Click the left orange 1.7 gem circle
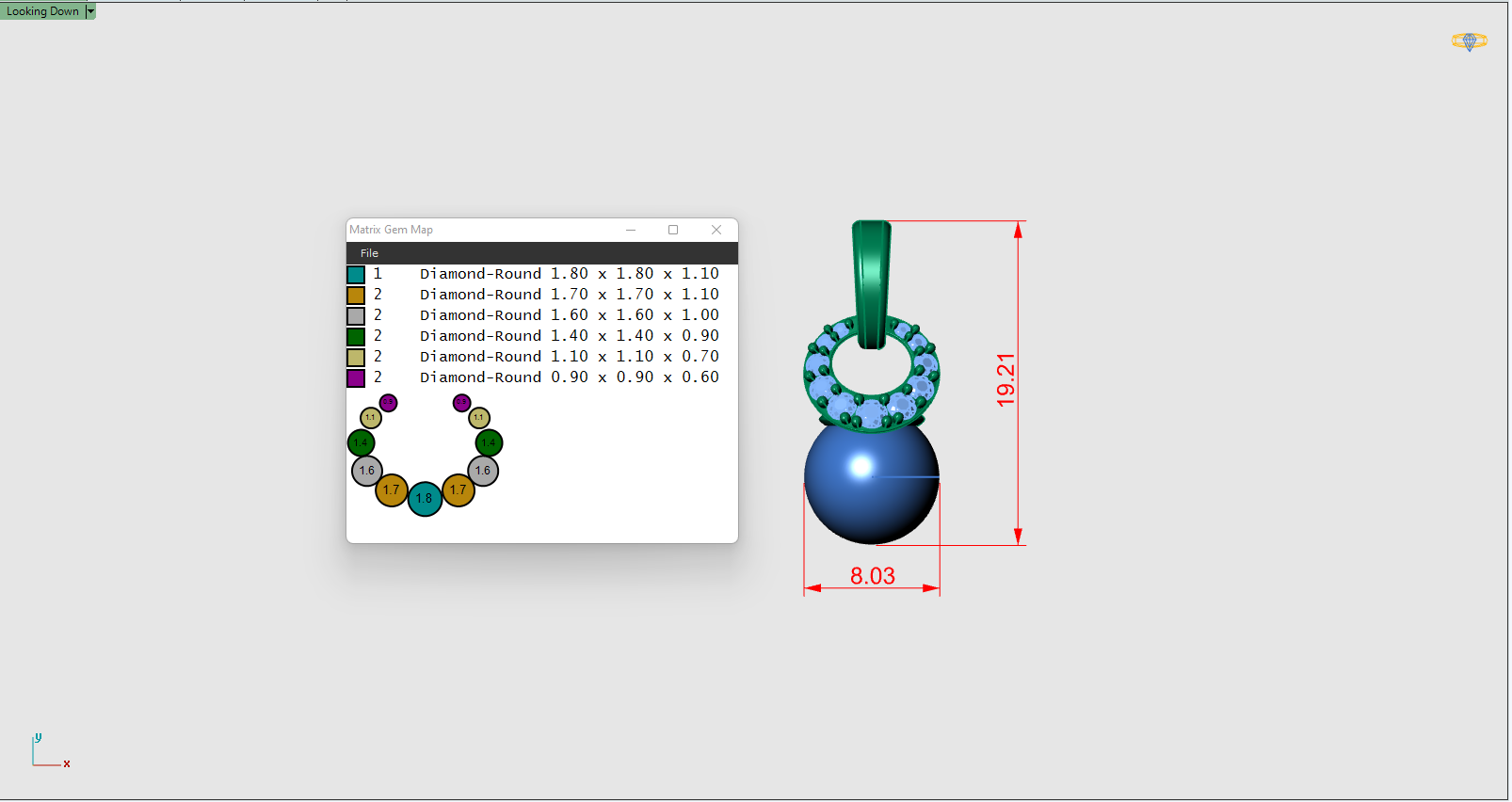Image resolution: width=1512 pixels, height=802 pixels. coord(391,489)
